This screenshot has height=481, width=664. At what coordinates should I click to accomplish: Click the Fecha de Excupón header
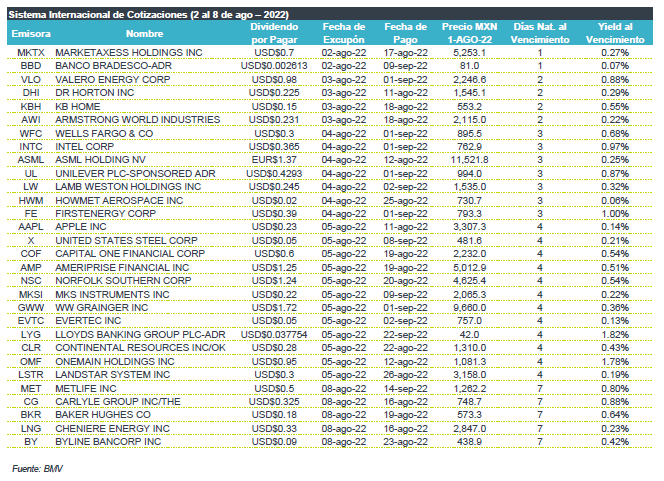[x=344, y=33]
